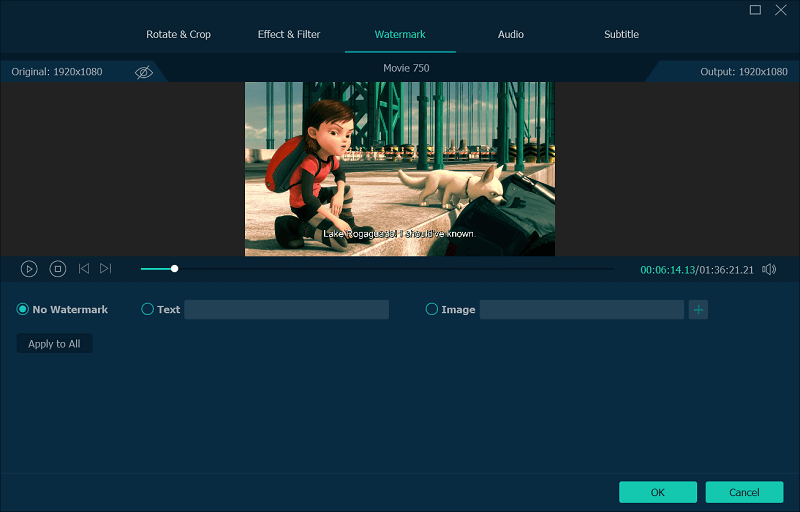The width and height of the screenshot is (800, 512).
Task: Switch to the Subtitle tab
Action: pyautogui.click(x=621, y=34)
